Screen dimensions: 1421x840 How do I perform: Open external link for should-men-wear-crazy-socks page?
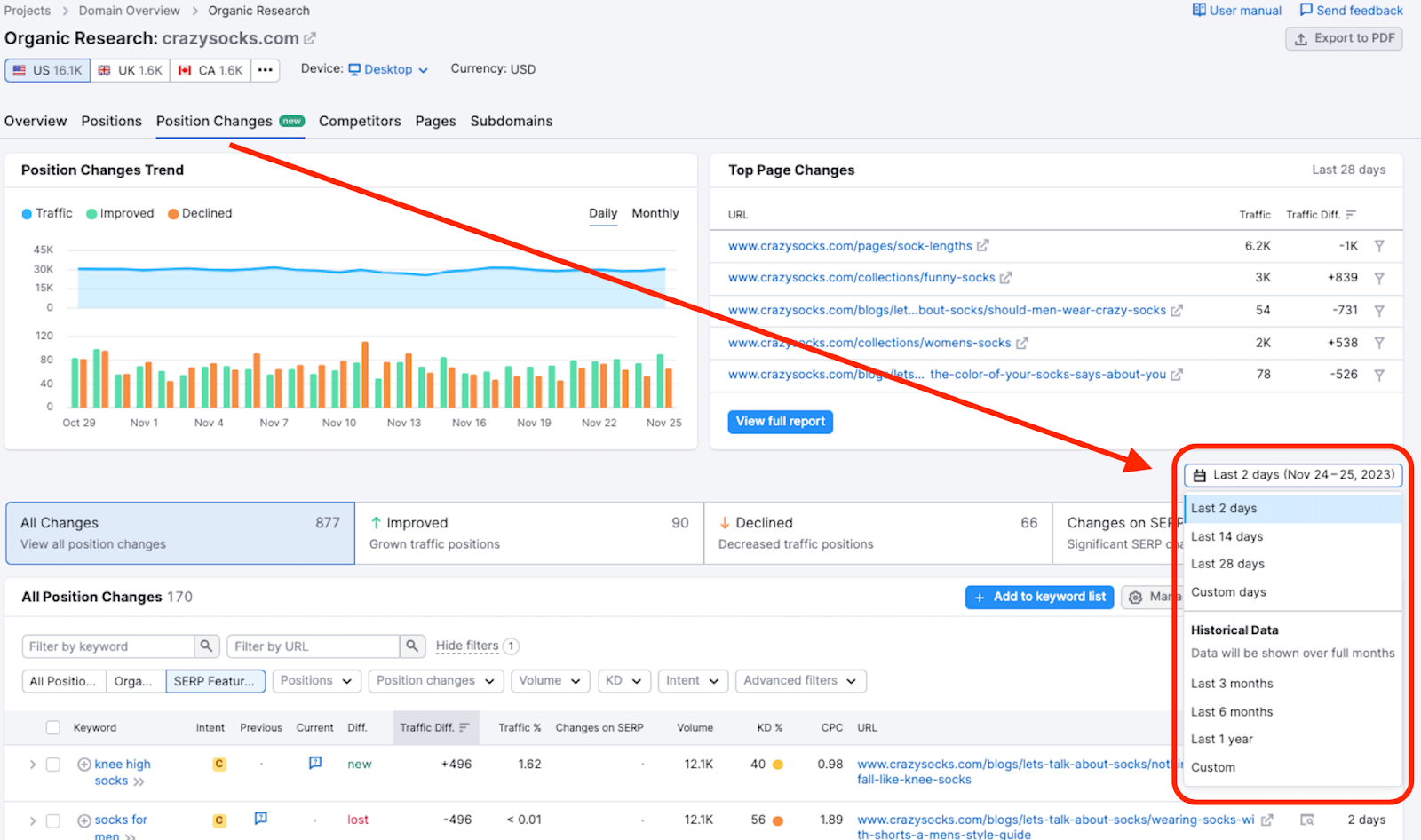1177,311
